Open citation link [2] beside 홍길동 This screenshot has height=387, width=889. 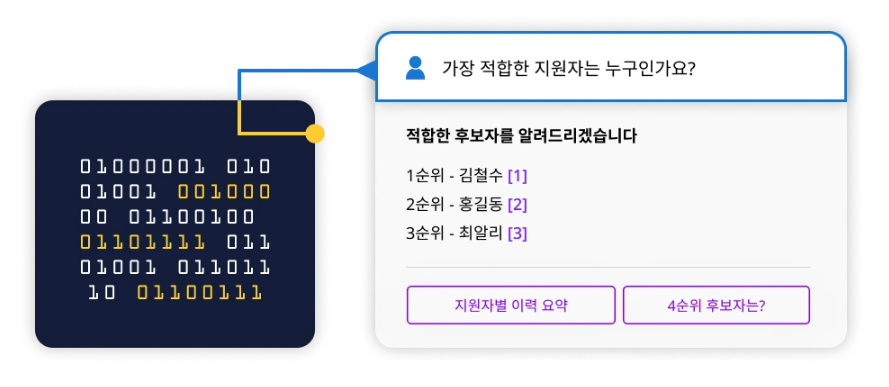click(x=517, y=205)
